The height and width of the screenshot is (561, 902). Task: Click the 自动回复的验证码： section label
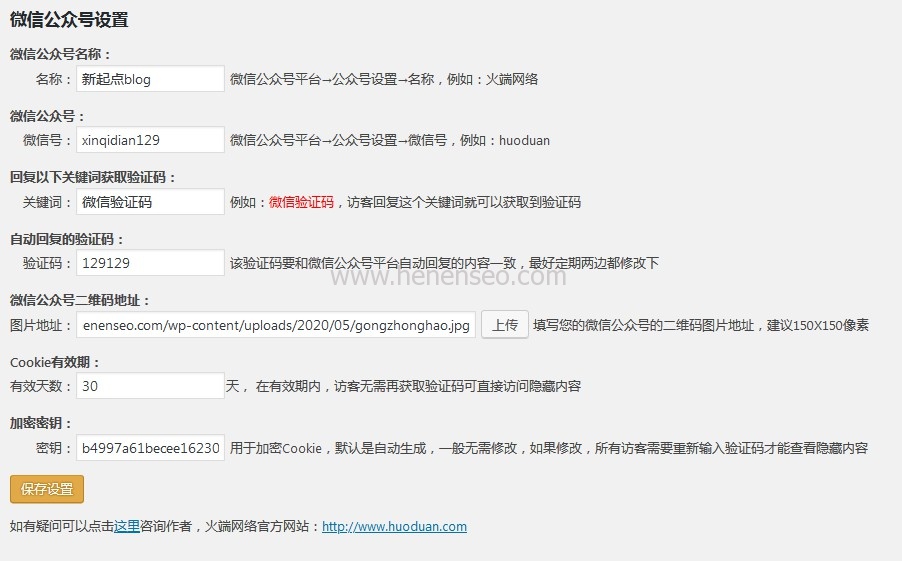67,239
